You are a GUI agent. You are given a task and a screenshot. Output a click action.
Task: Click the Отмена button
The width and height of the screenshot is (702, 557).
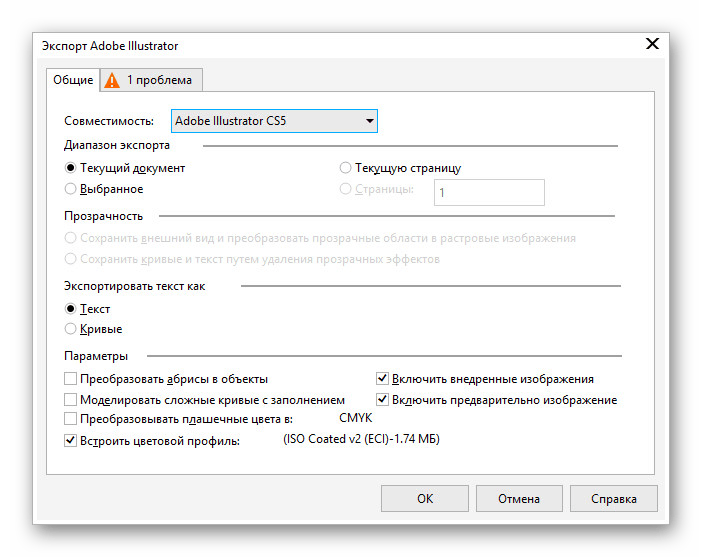pyautogui.click(x=519, y=498)
